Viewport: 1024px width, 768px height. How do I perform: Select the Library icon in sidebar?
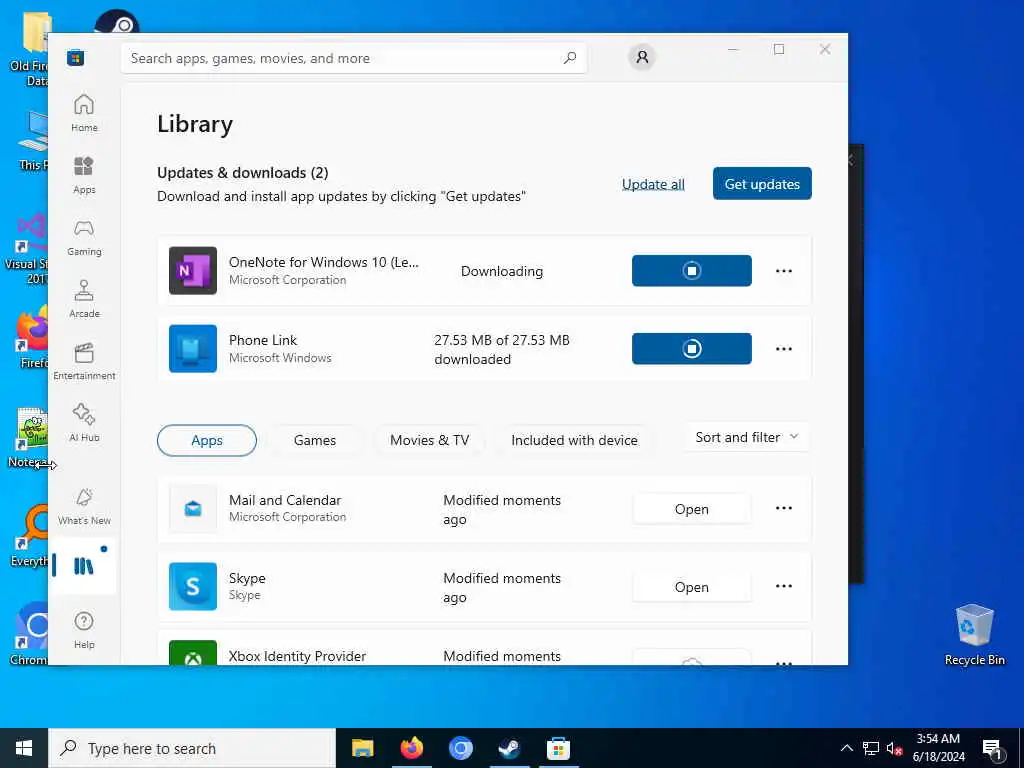tap(84, 566)
